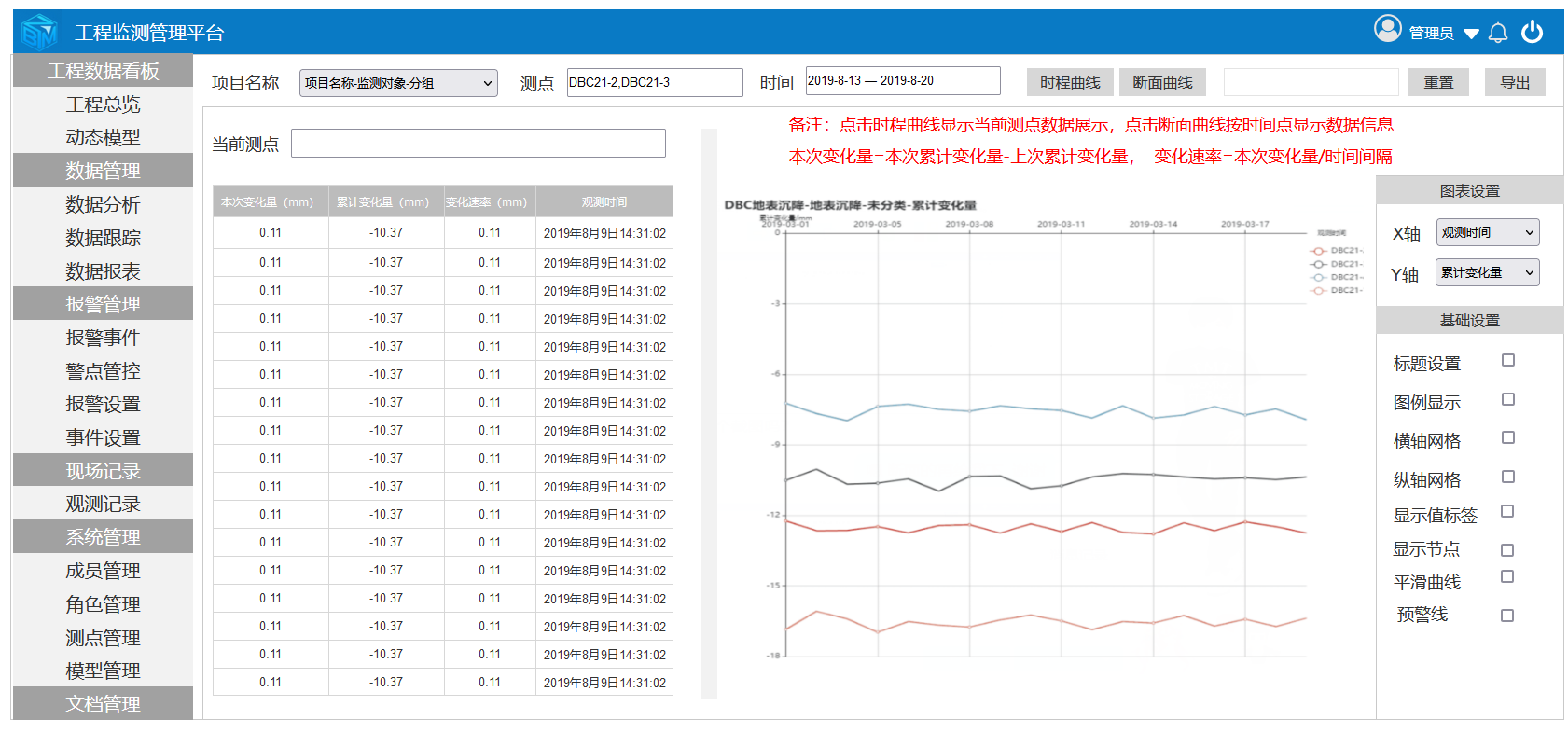1568x747 pixels.
Task: Open the notification bell icon
Action: point(1498,33)
